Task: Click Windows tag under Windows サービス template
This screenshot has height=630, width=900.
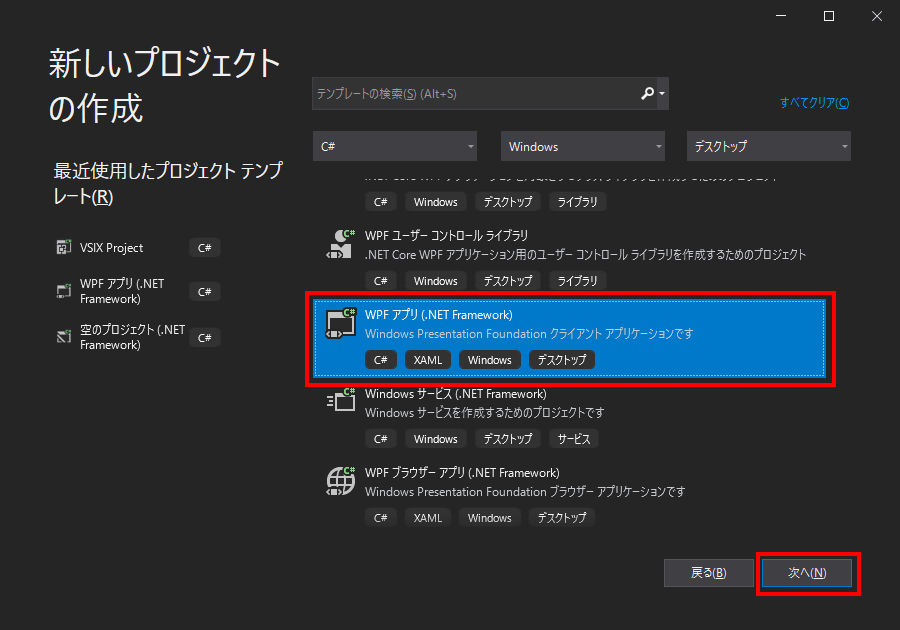Action: pos(436,439)
